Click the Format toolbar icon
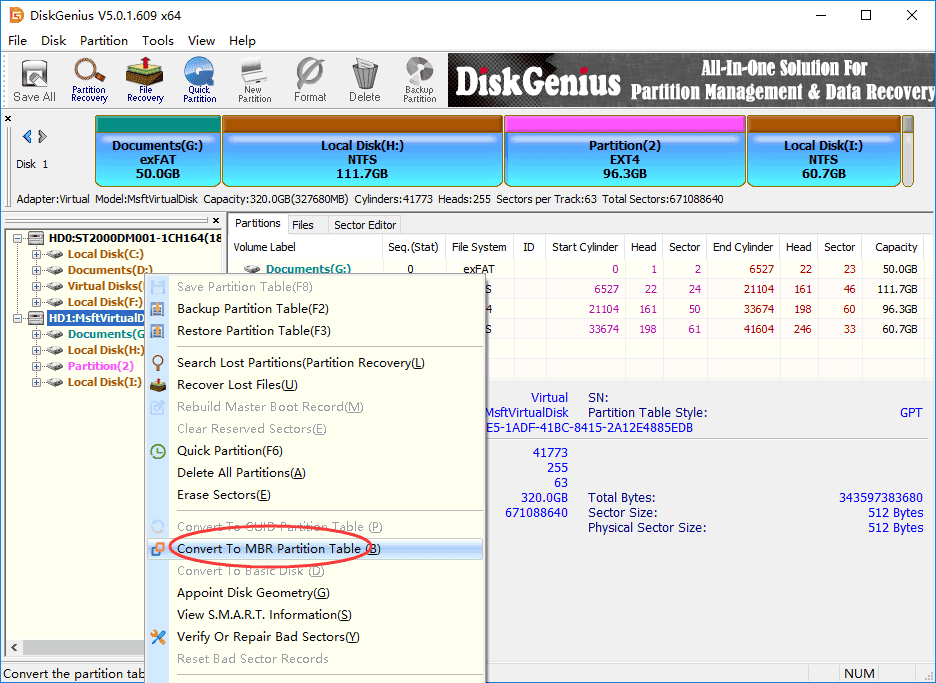The height and width of the screenshot is (683, 936). [x=310, y=80]
